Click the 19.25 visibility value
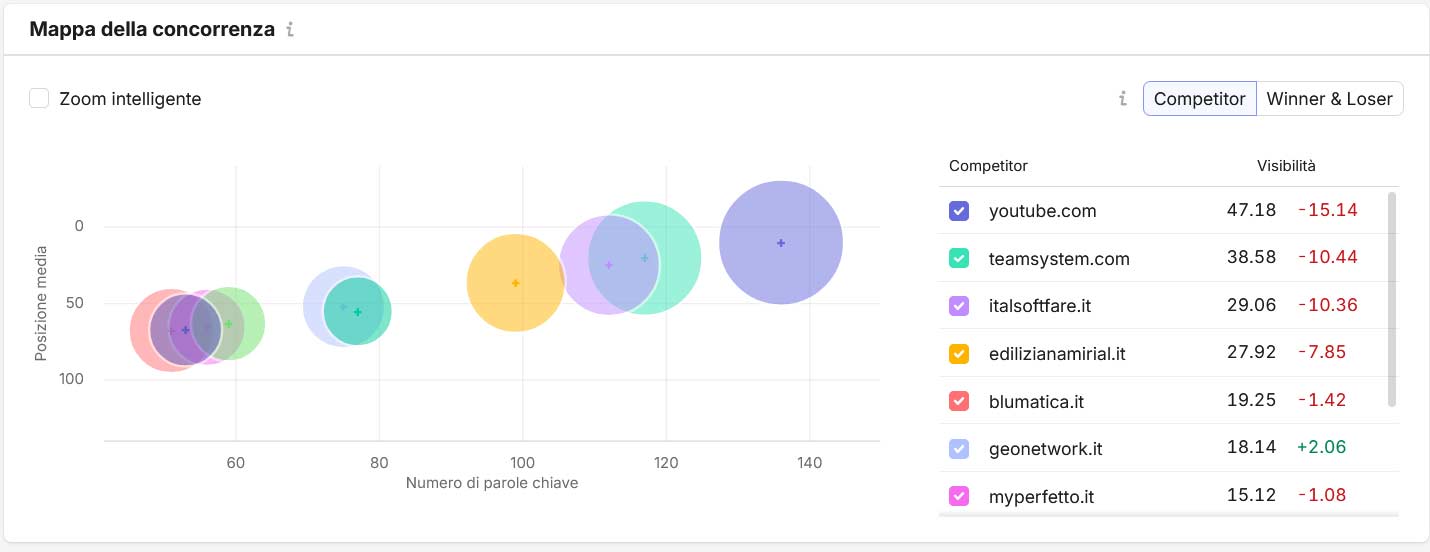 pyautogui.click(x=1251, y=401)
